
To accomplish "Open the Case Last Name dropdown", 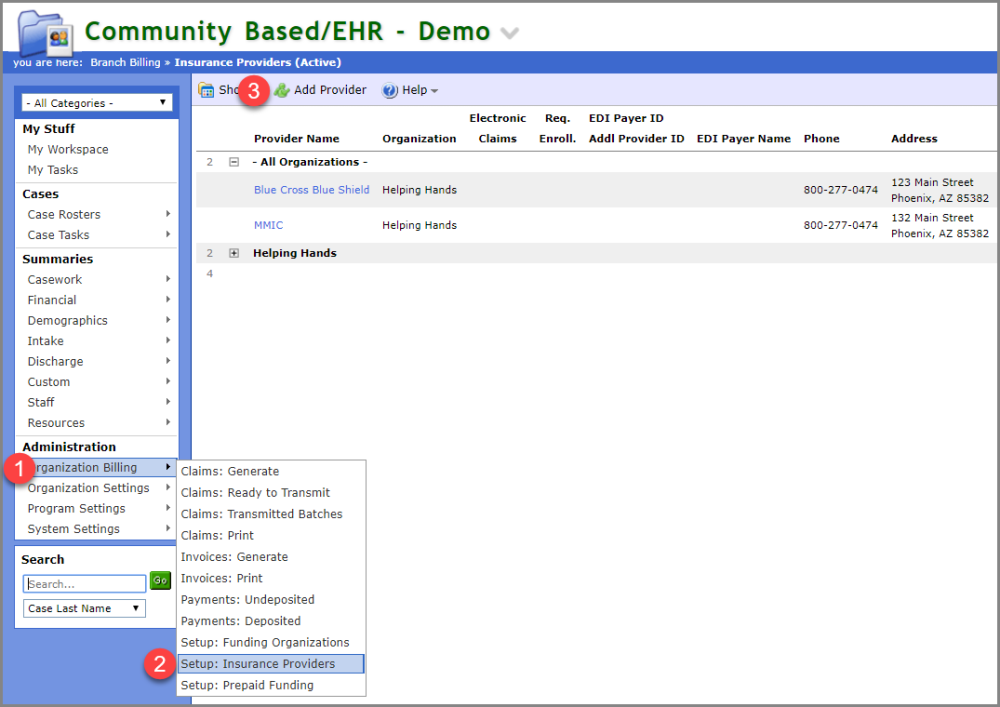I will pos(84,608).
